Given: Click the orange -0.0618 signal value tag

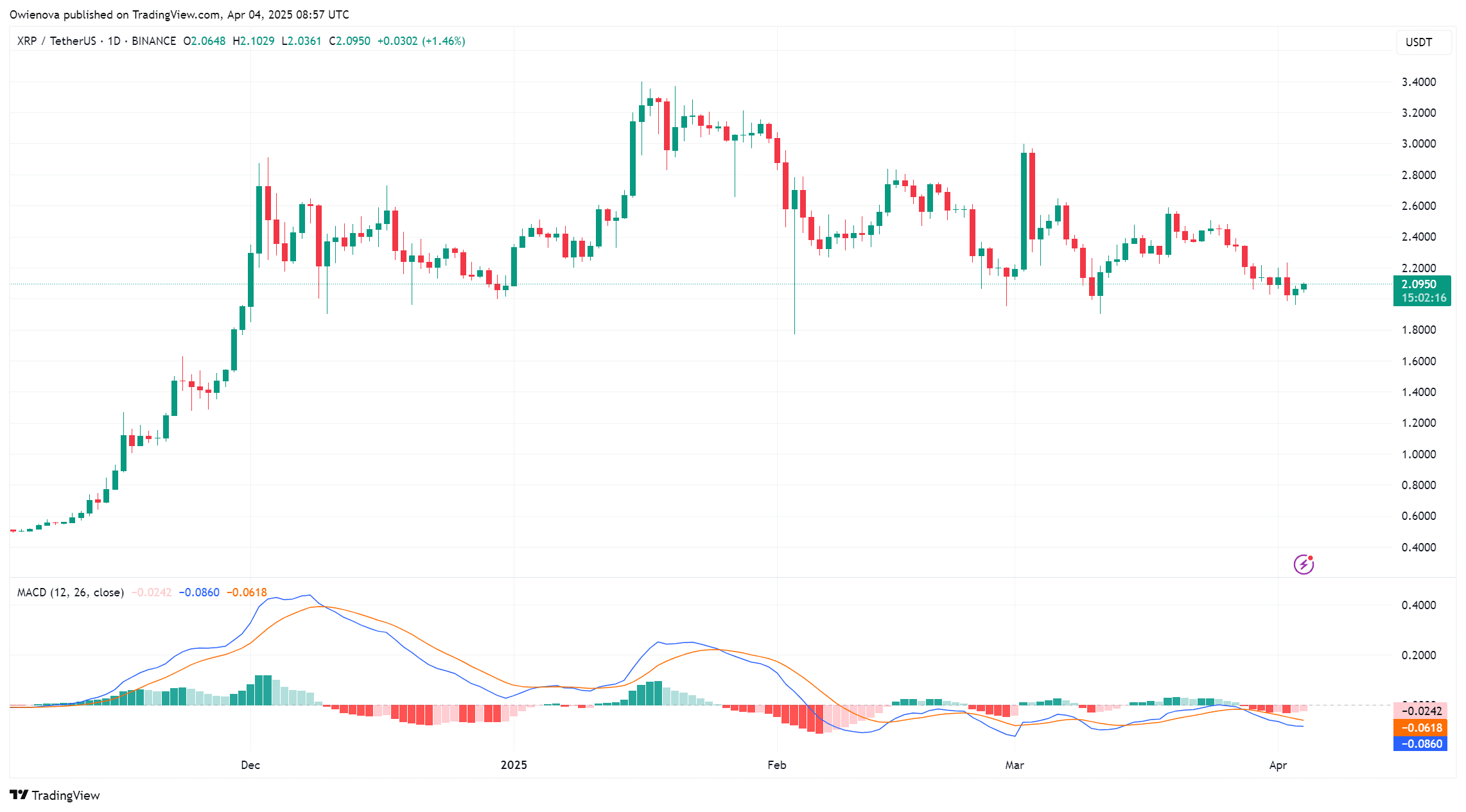Looking at the screenshot, I should pos(1420,727).
